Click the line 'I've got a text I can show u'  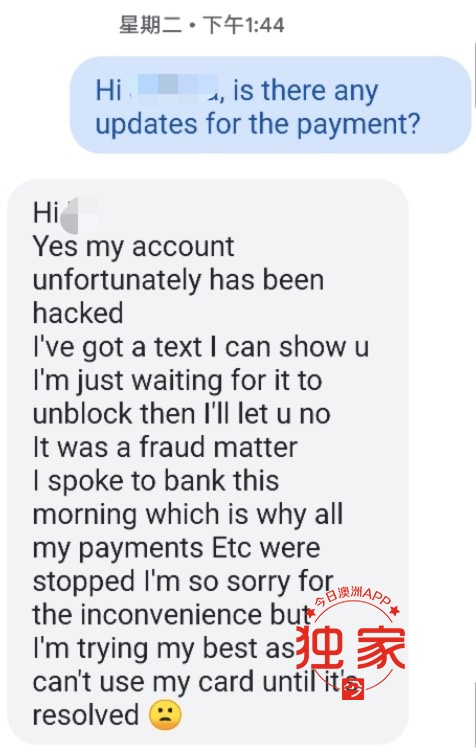(x=201, y=346)
